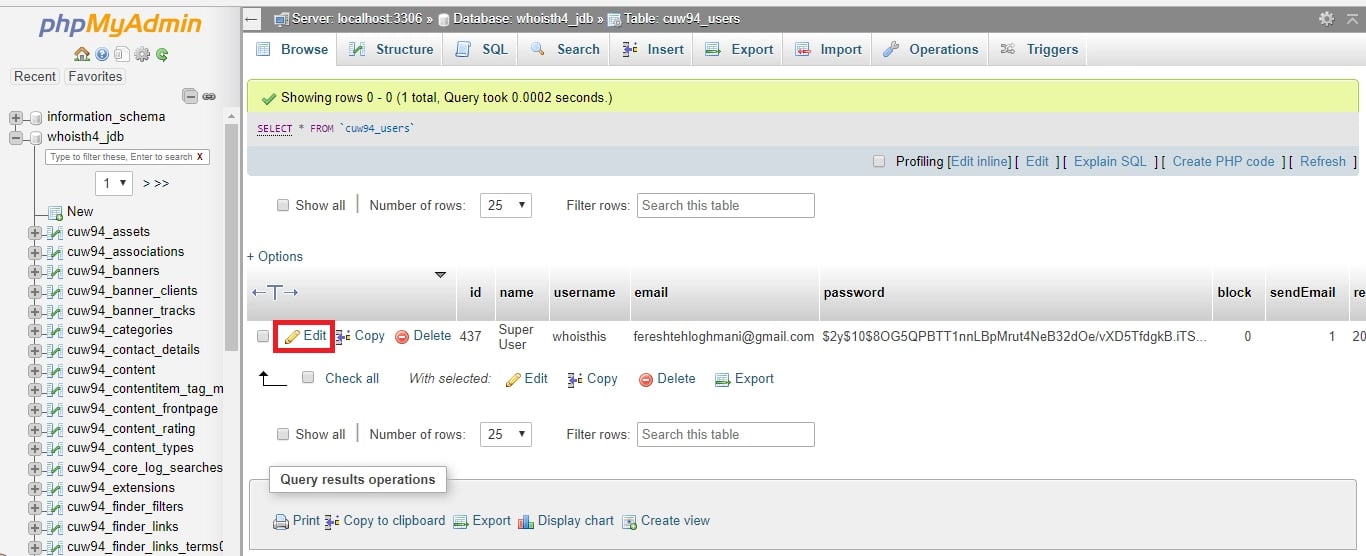Open the Import tab
The width and height of the screenshot is (1366, 556).
(x=828, y=49)
